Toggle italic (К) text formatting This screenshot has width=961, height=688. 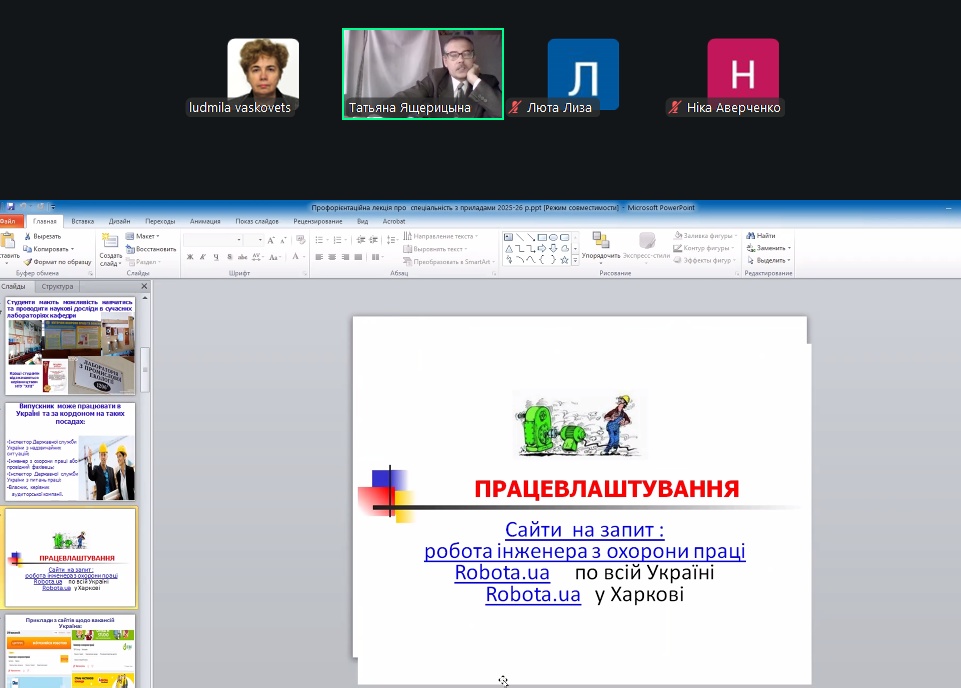coord(203,258)
